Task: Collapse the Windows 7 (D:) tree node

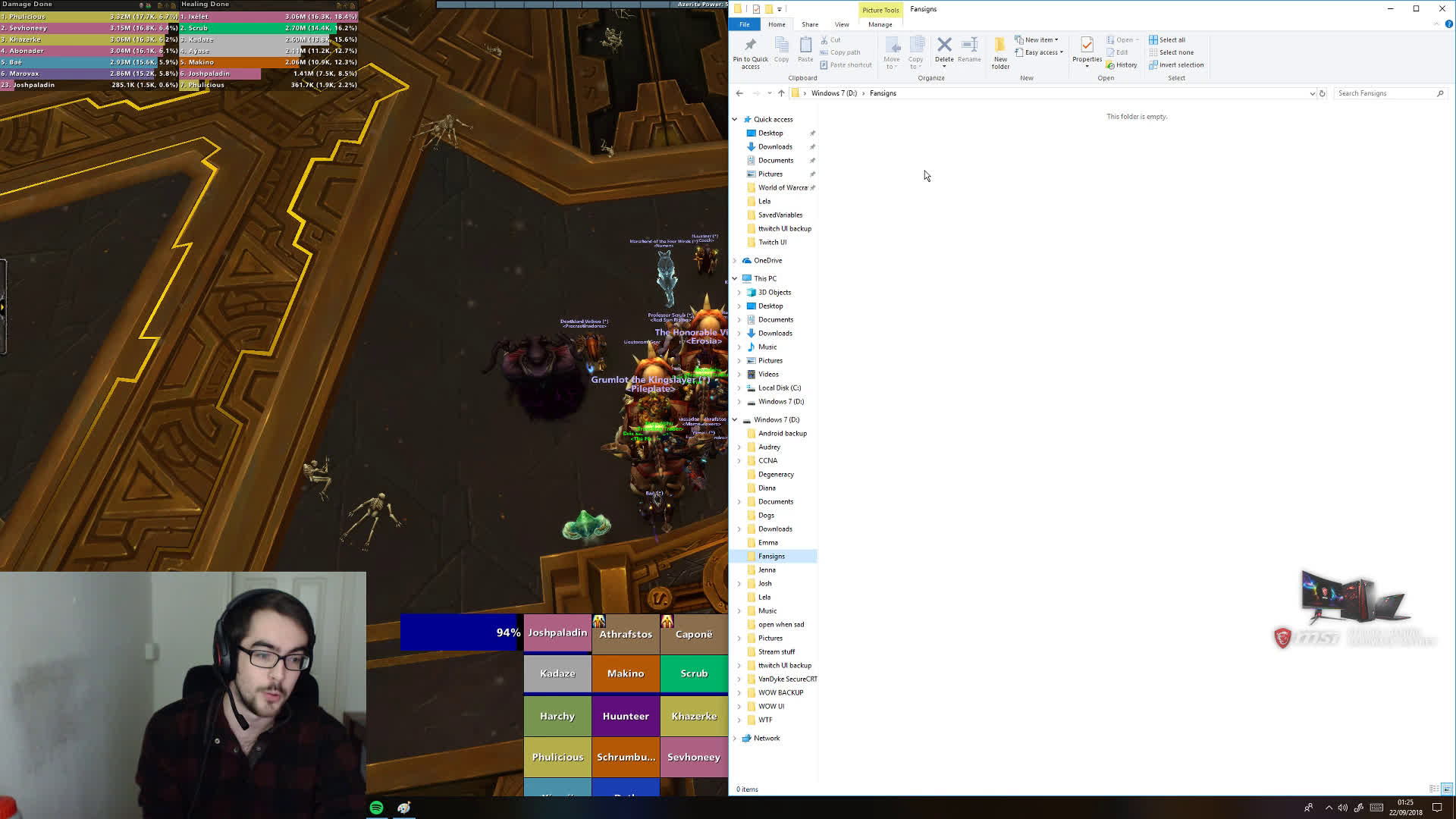Action: [734, 419]
